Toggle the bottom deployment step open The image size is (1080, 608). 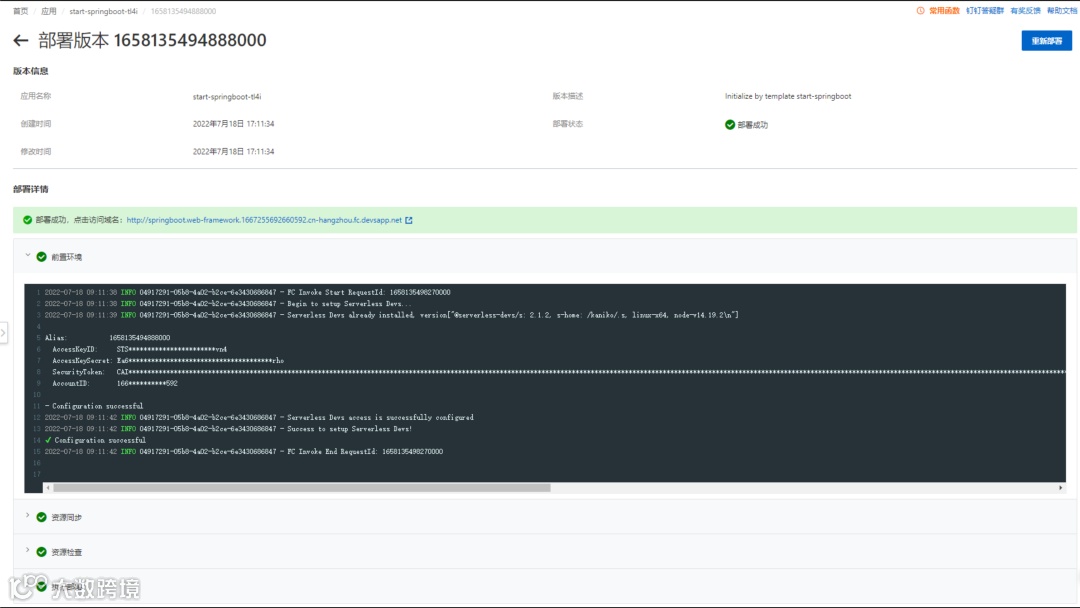(27, 584)
